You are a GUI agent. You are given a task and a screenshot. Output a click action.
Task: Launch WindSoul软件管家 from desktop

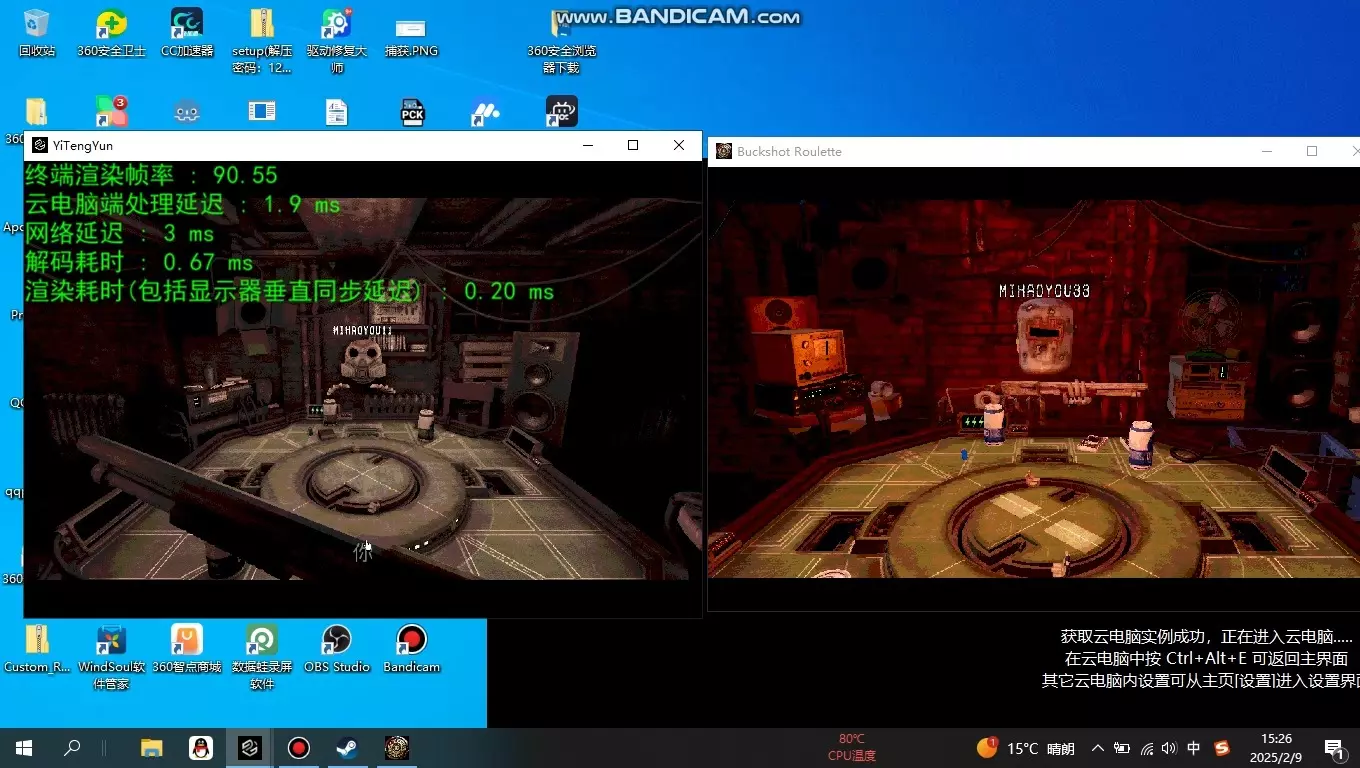(111, 657)
